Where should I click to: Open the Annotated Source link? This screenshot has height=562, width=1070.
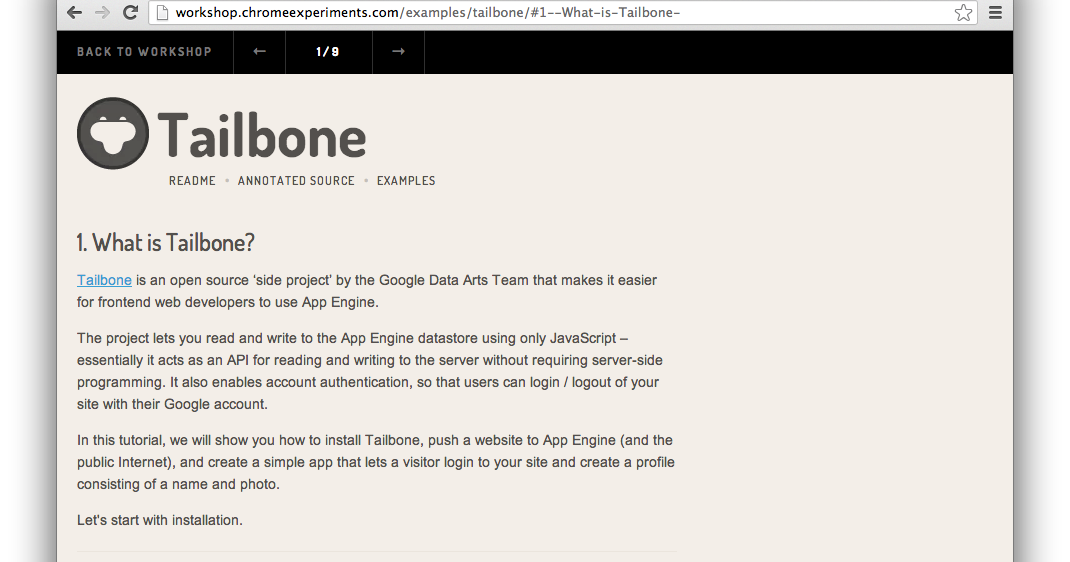pos(296,181)
